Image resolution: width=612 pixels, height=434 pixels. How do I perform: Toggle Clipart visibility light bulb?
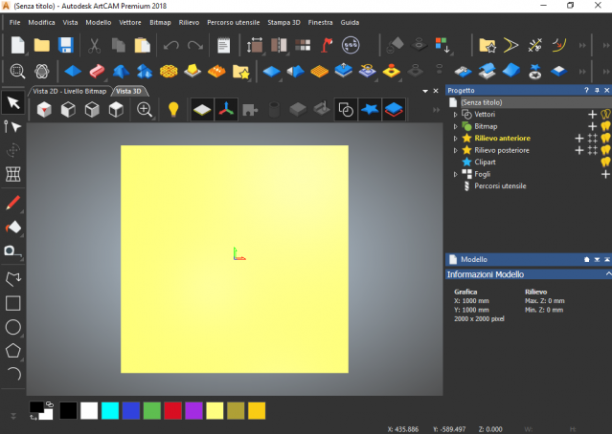pos(605,162)
